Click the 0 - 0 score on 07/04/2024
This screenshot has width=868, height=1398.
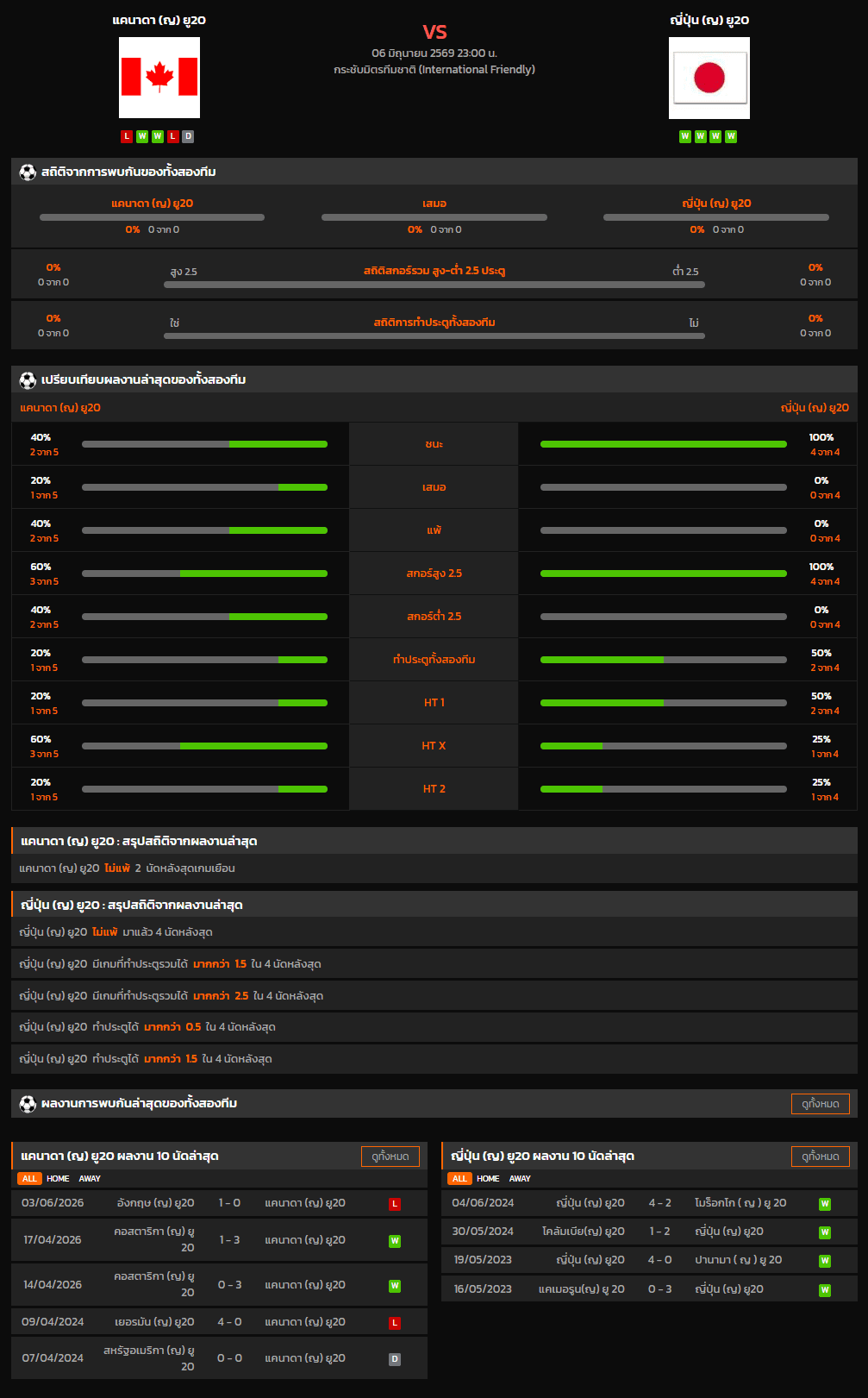[x=229, y=1358]
